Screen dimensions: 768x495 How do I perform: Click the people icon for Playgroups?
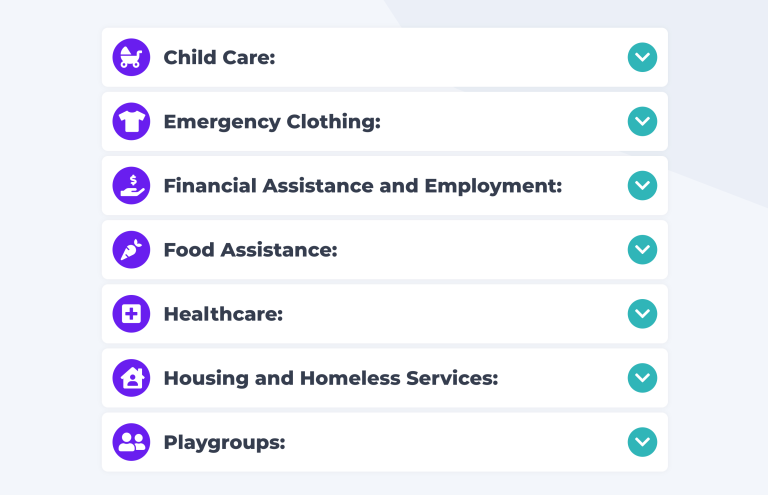131,442
